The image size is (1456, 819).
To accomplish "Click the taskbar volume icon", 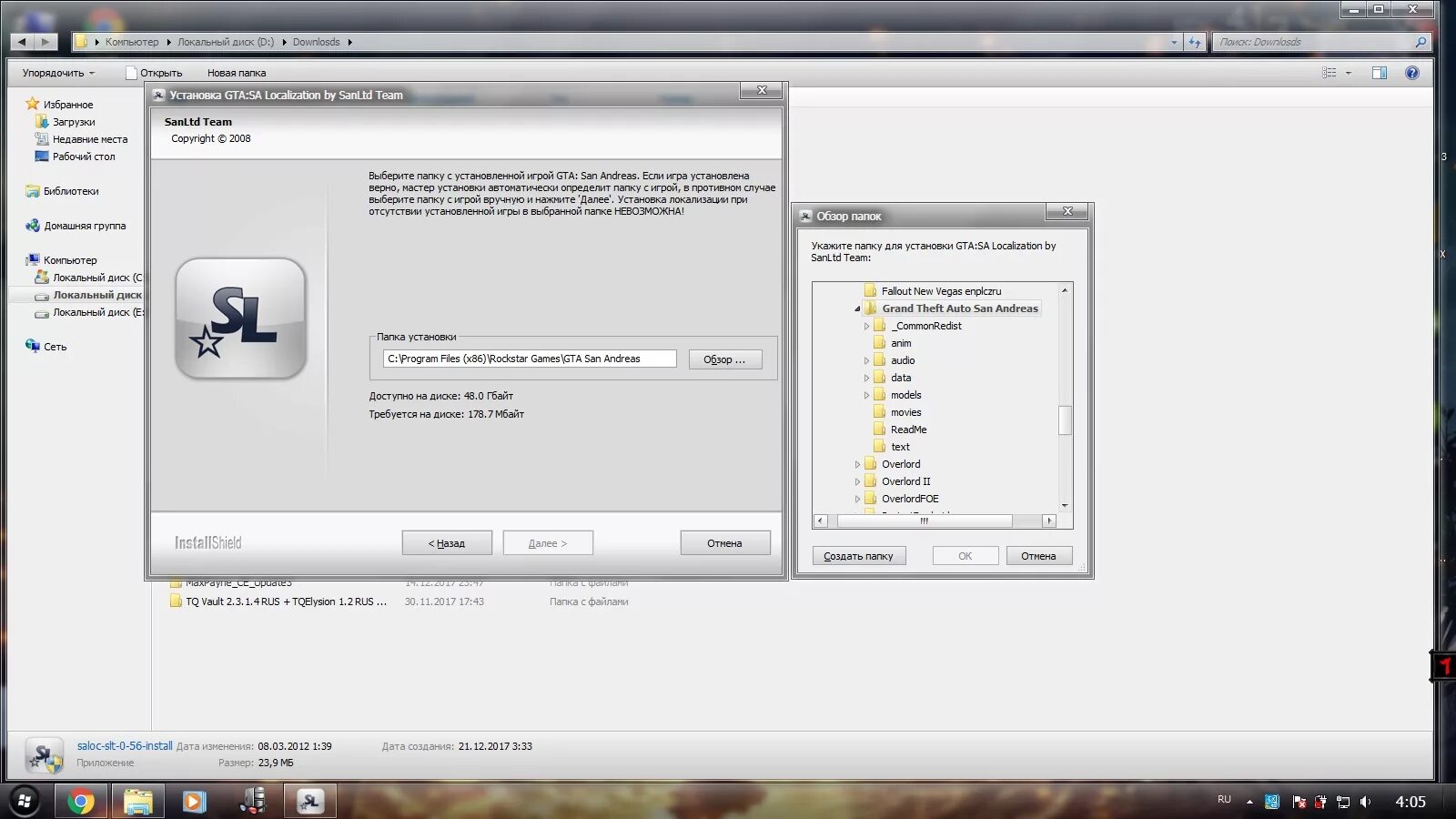I will (1365, 802).
